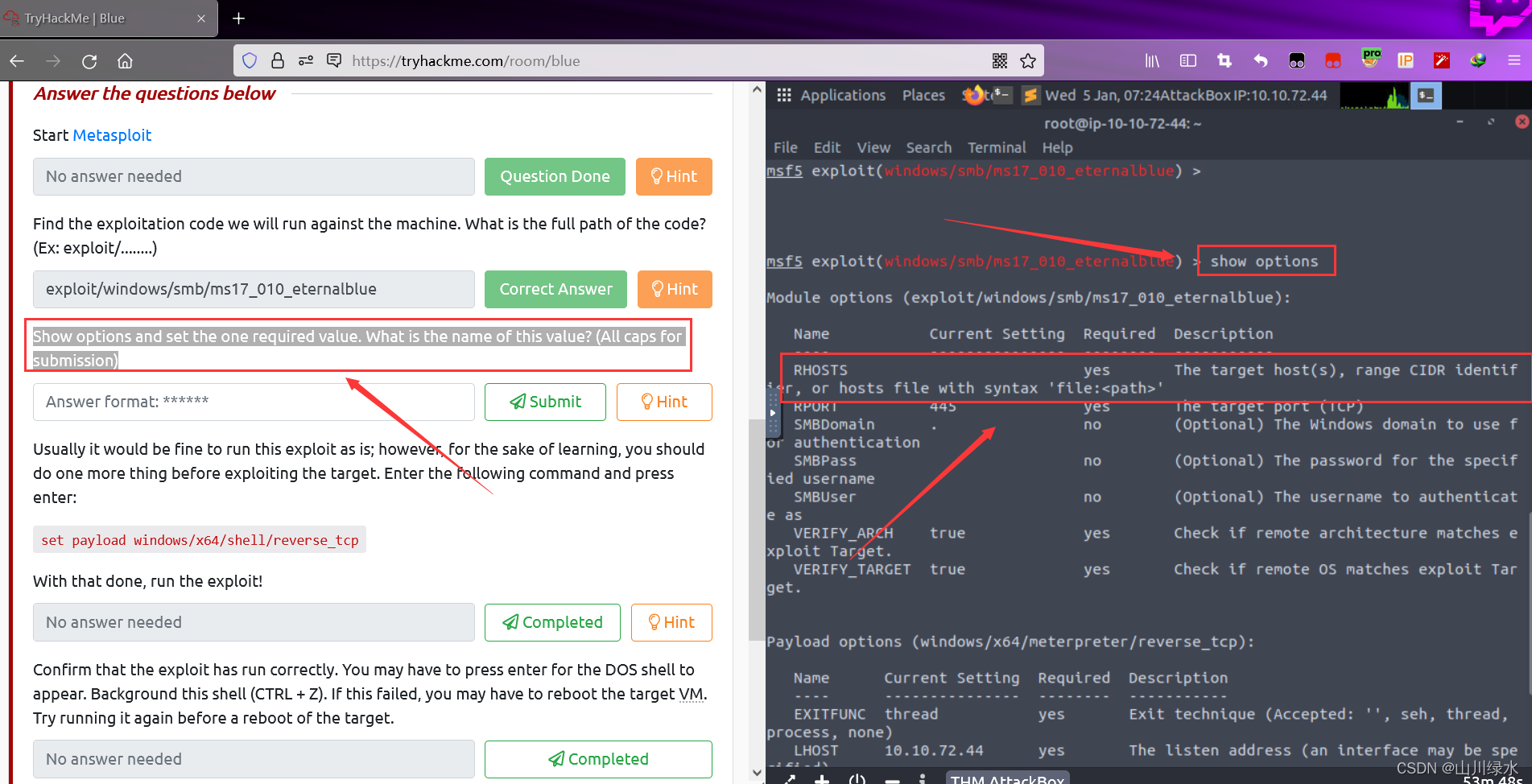View site security padlock info
The image size is (1532, 784).
278,60
